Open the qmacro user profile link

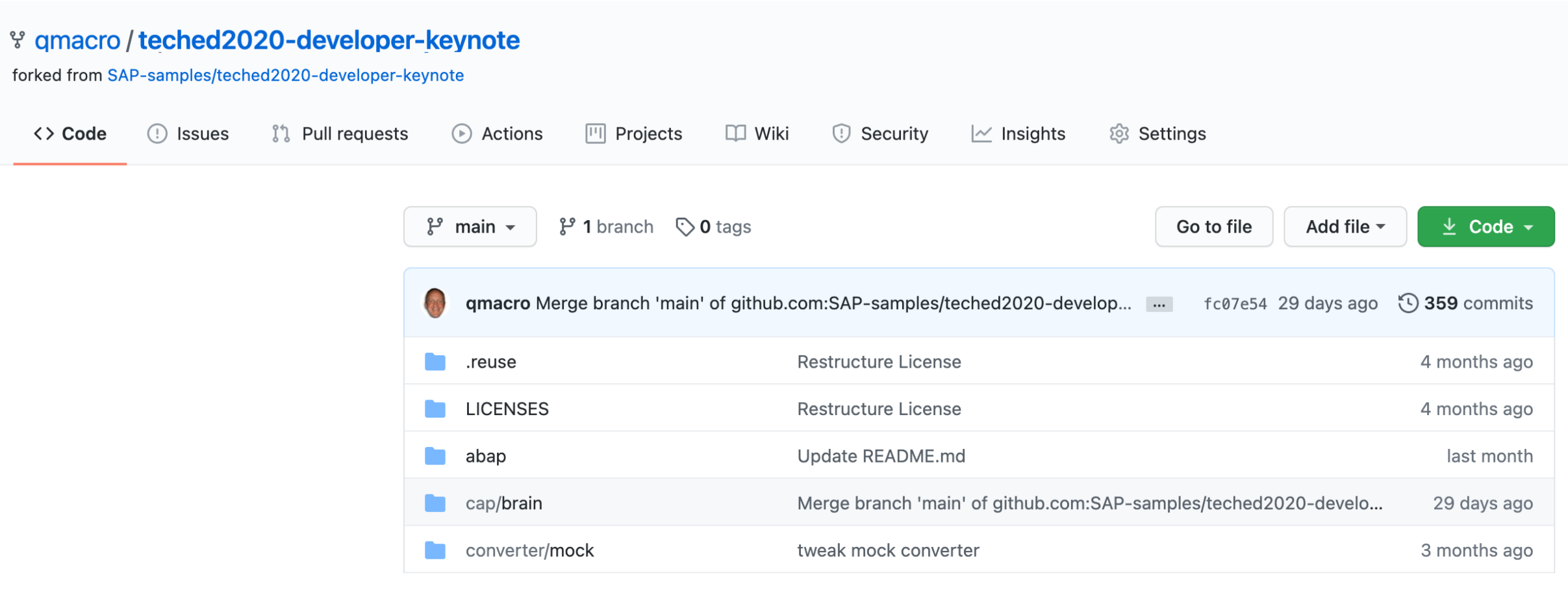(x=77, y=40)
